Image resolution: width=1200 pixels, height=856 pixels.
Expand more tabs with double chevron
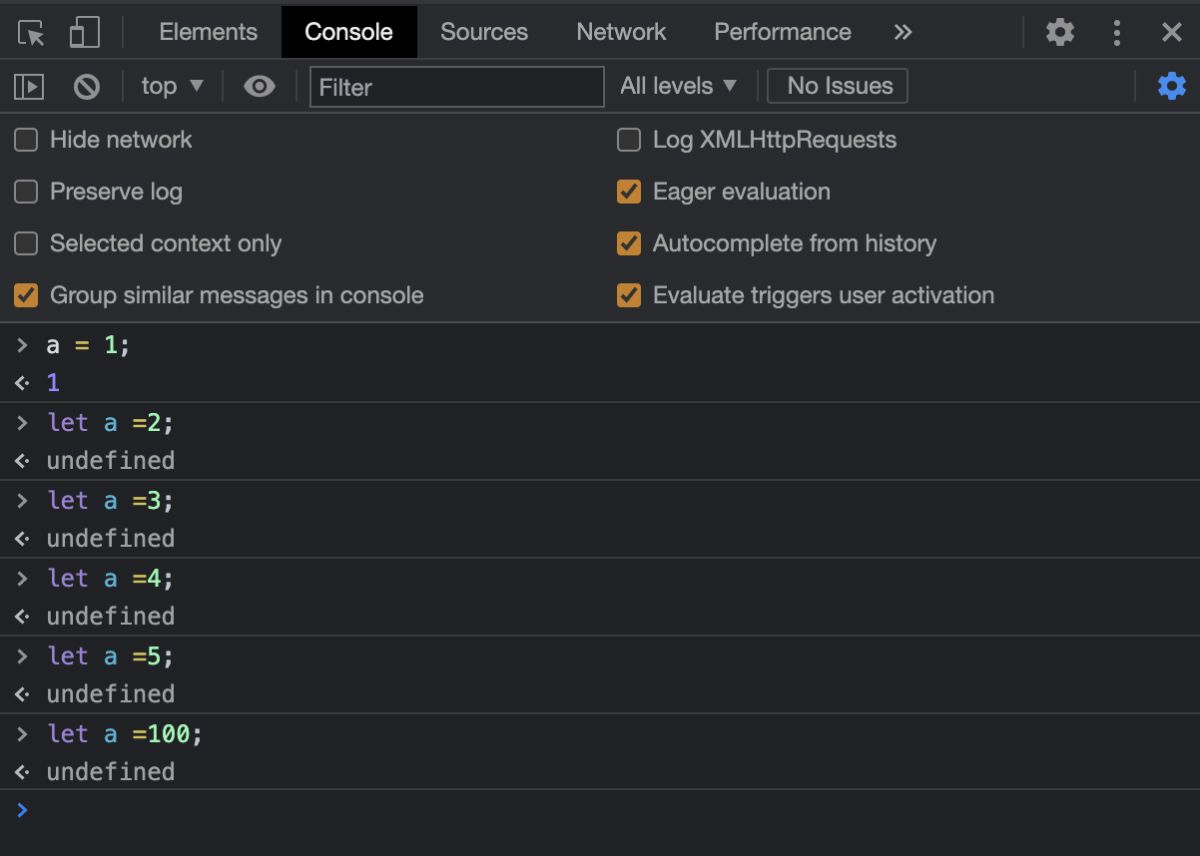(x=903, y=32)
